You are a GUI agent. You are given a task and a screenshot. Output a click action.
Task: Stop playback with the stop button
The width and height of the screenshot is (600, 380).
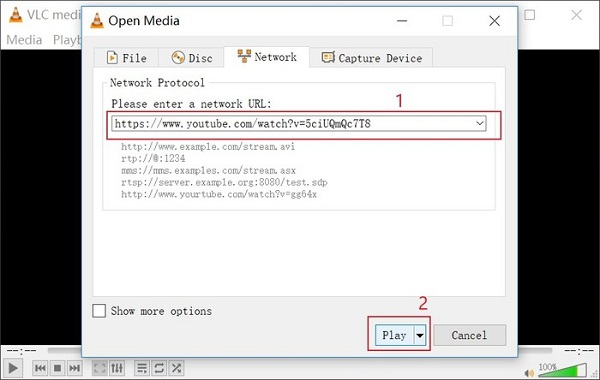click(x=57, y=368)
